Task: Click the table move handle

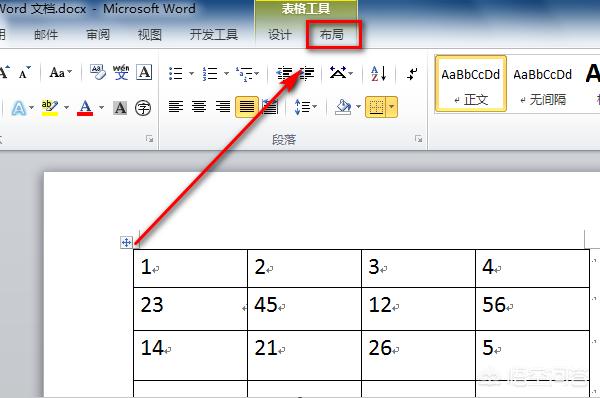Action: (126, 242)
